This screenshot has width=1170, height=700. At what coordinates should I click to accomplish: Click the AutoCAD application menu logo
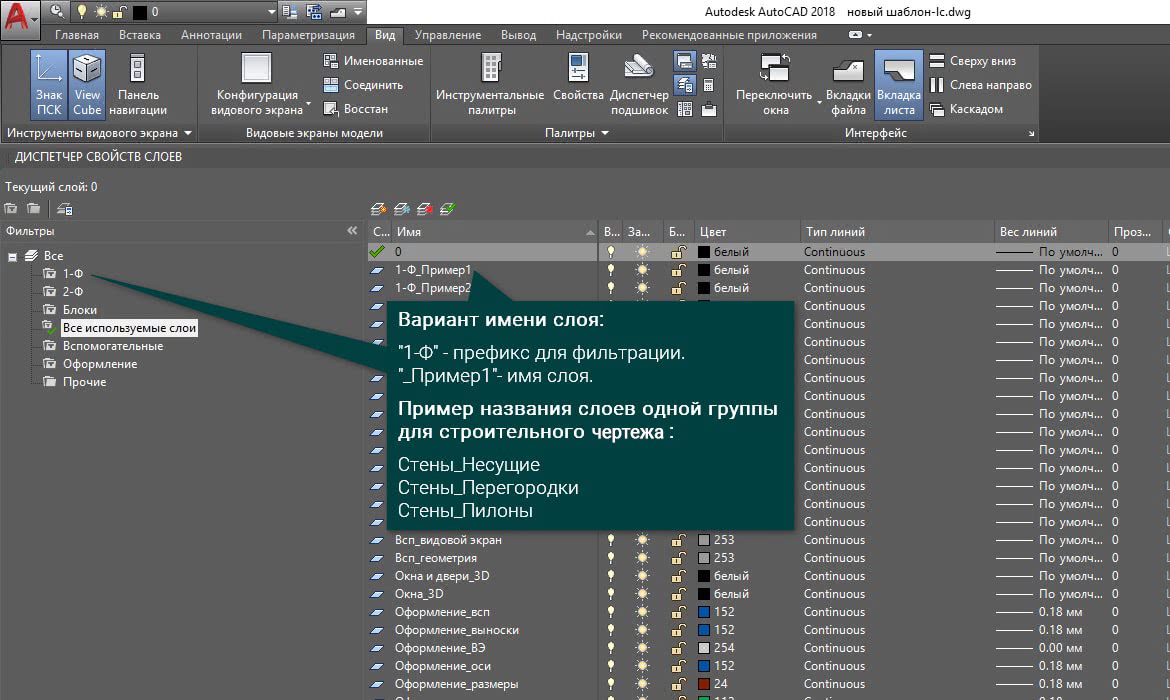click(x=20, y=15)
